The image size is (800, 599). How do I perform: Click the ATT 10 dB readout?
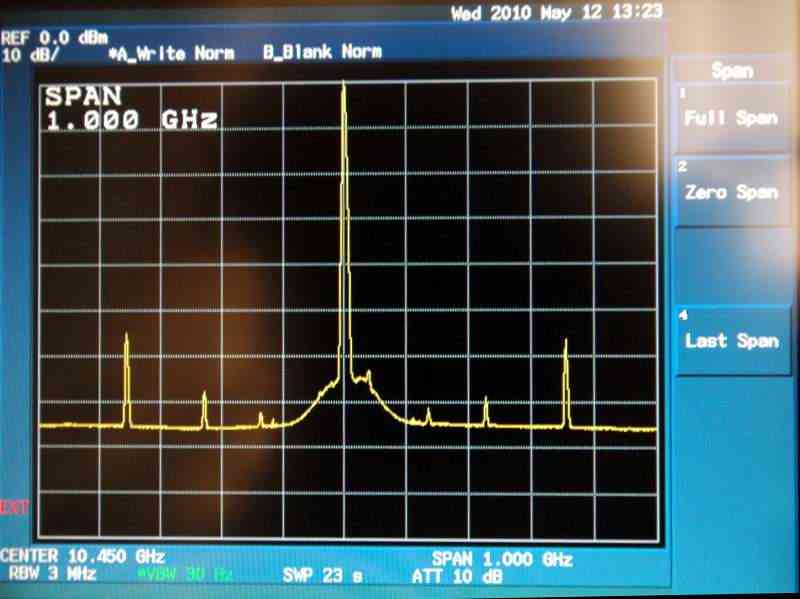point(457,577)
